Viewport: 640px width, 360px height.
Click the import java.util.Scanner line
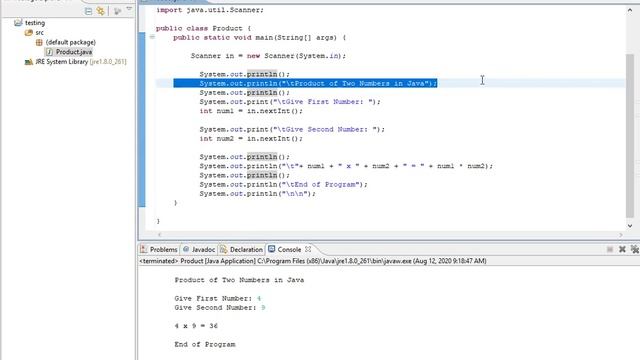(x=210, y=10)
